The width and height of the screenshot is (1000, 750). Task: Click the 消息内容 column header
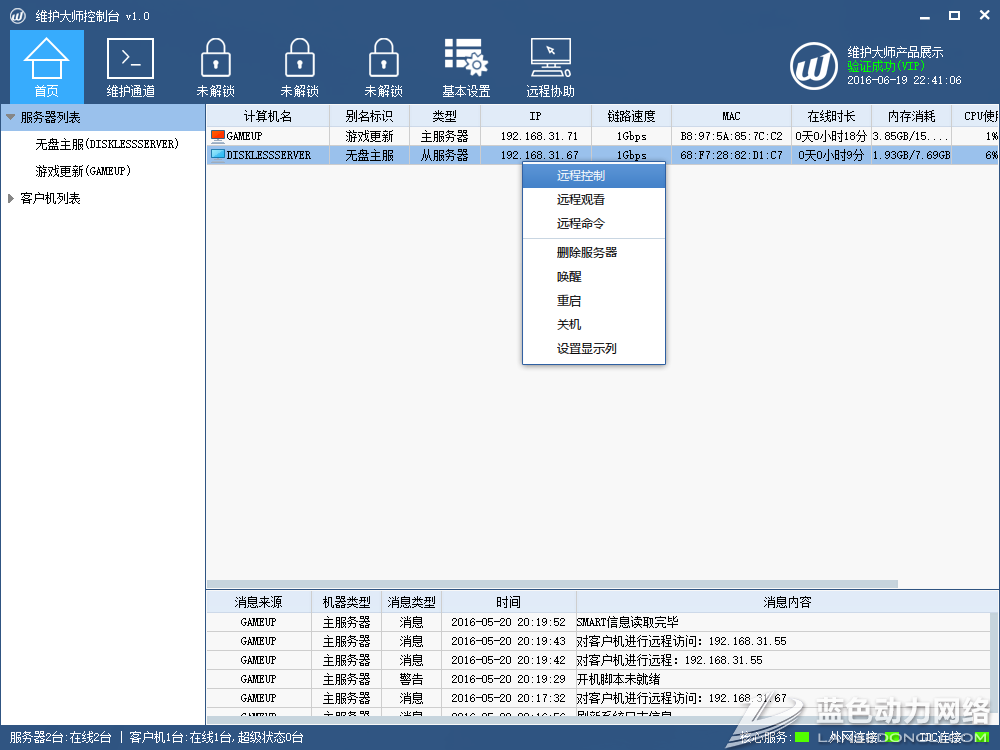pyautogui.click(x=787, y=602)
